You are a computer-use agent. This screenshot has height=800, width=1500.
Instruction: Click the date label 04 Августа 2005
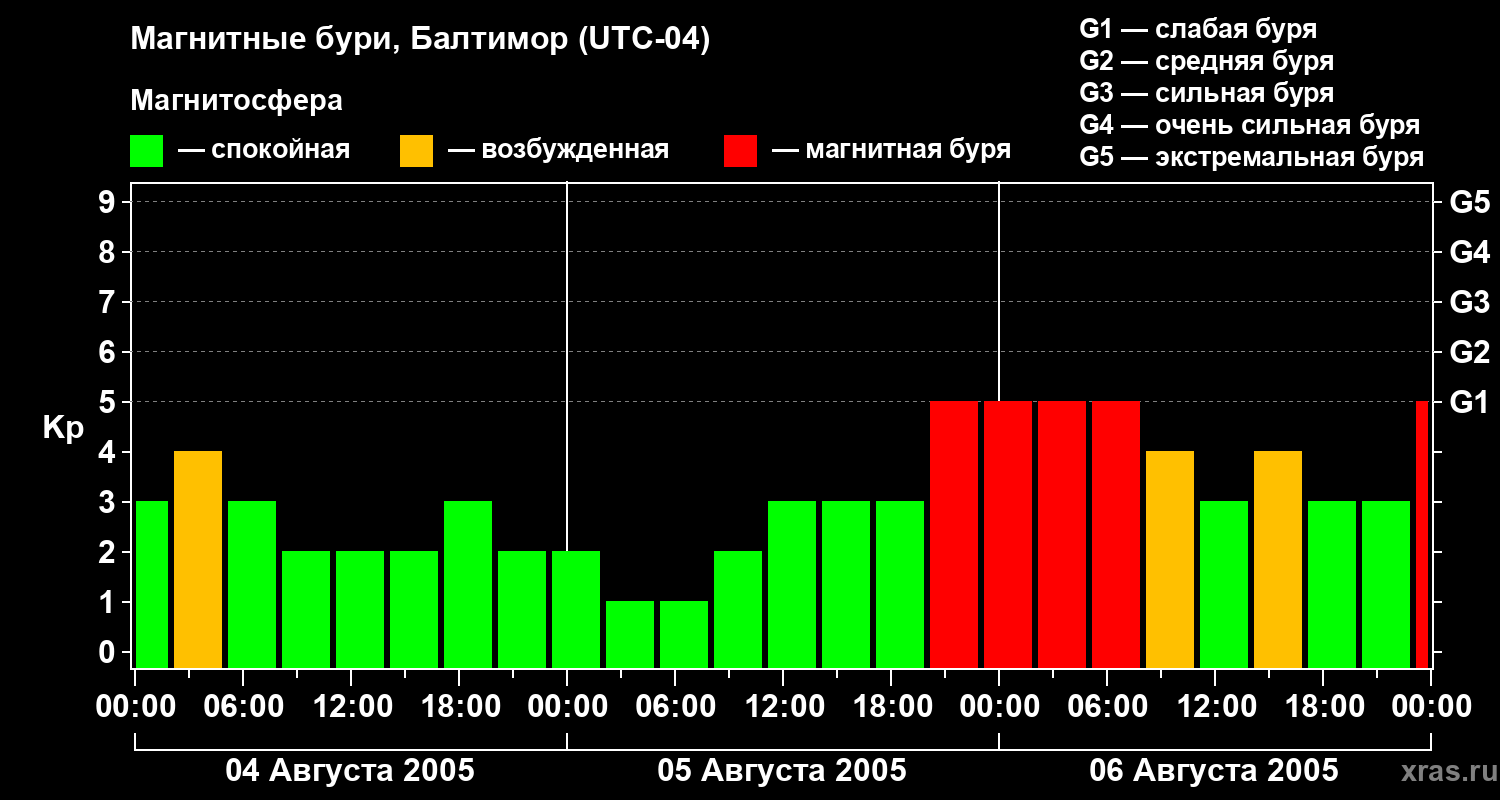click(350, 770)
